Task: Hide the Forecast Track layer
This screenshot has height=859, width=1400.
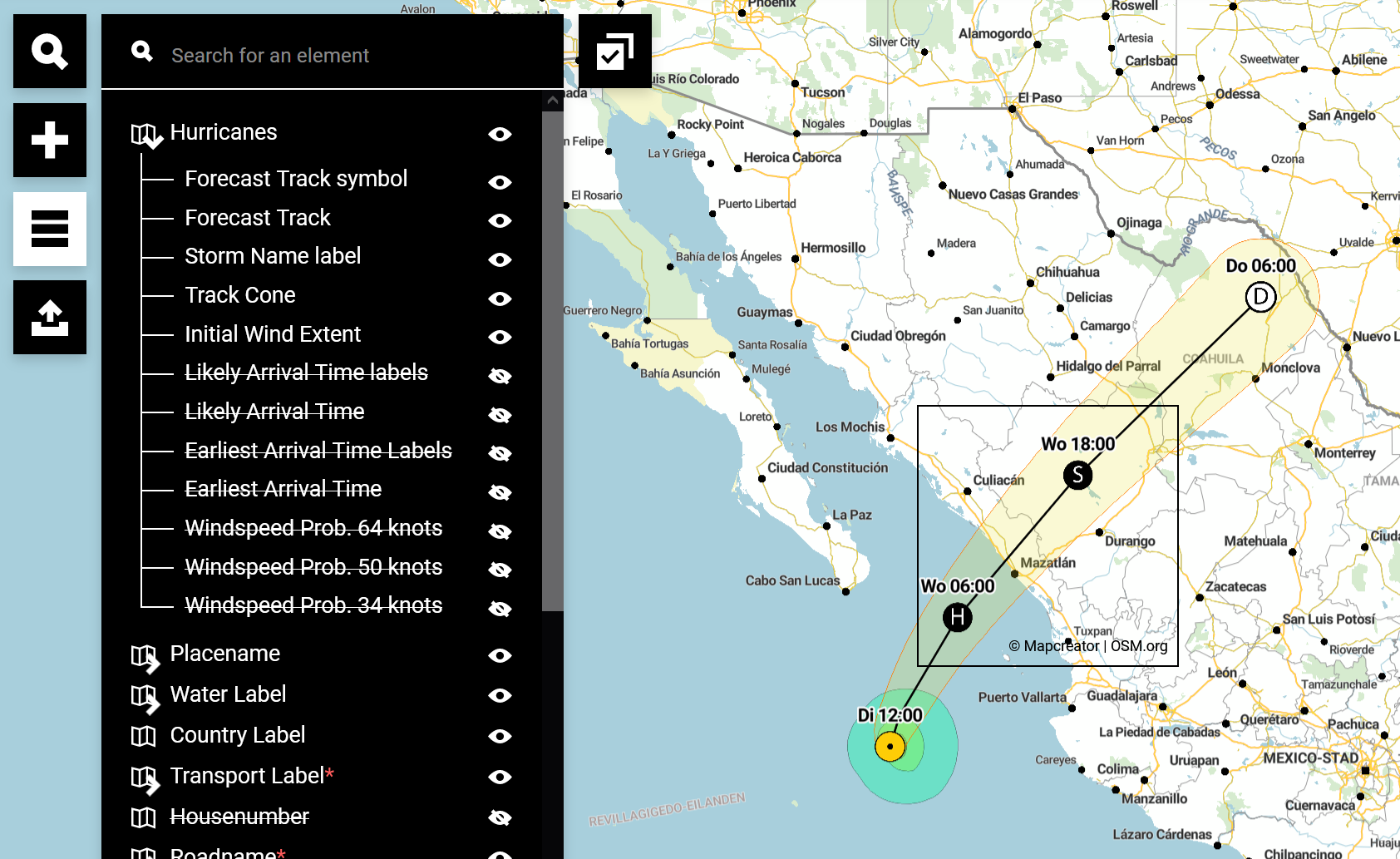Action: click(500, 220)
